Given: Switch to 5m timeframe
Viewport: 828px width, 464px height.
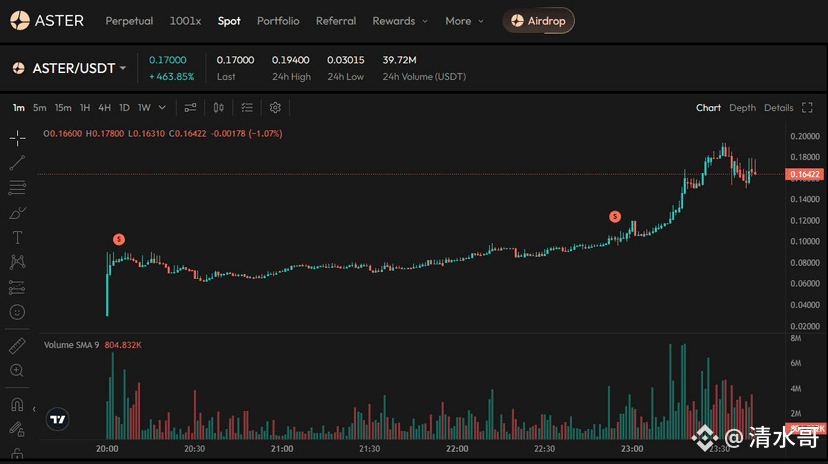Looking at the screenshot, I should coord(40,108).
